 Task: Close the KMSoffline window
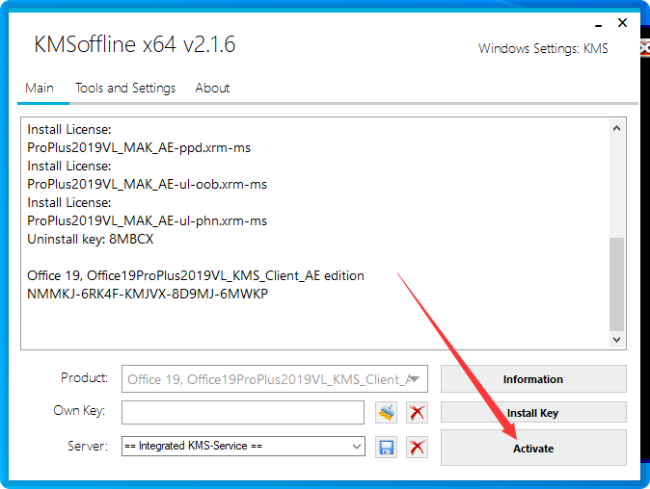pyautogui.click(x=622, y=22)
